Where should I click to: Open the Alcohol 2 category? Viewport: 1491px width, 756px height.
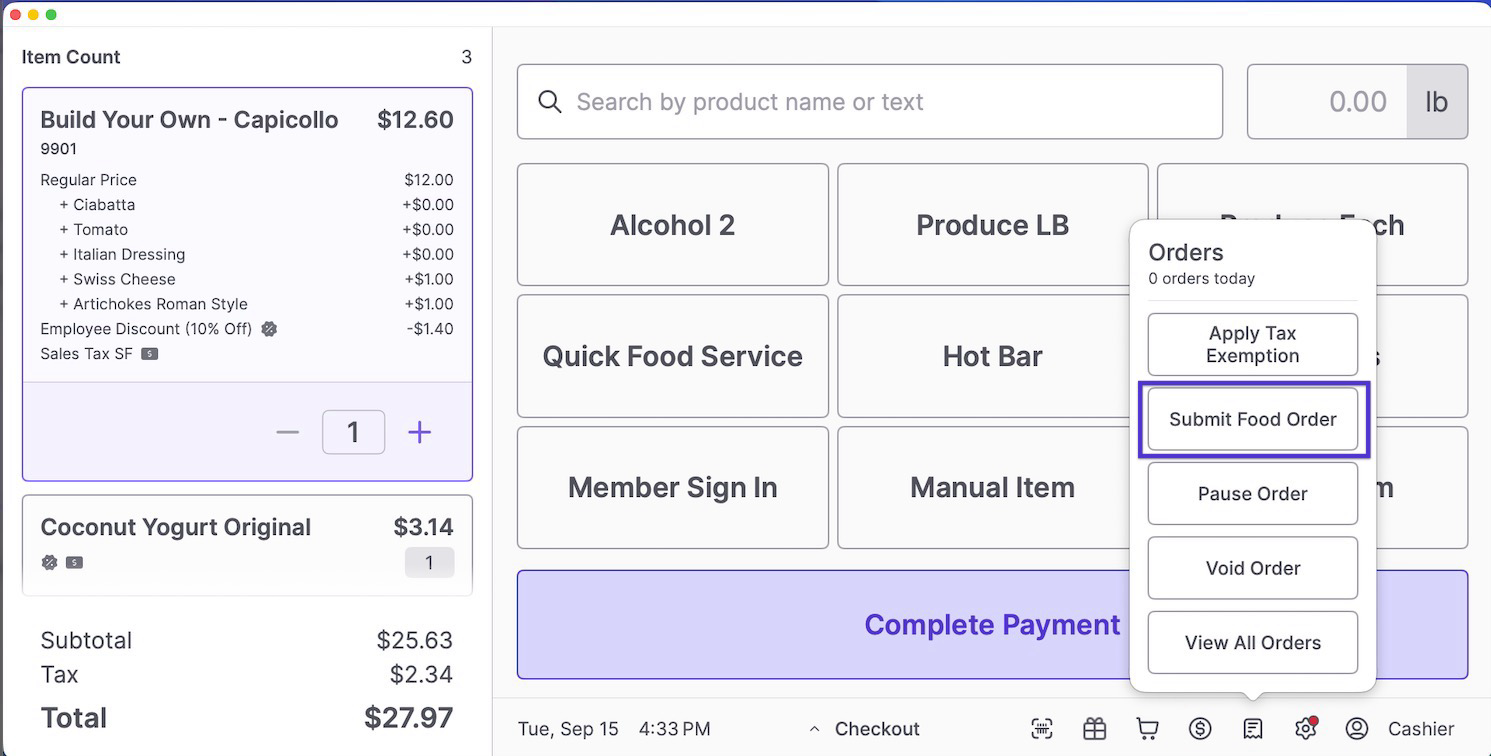pyautogui.click(x=673, y=225)
